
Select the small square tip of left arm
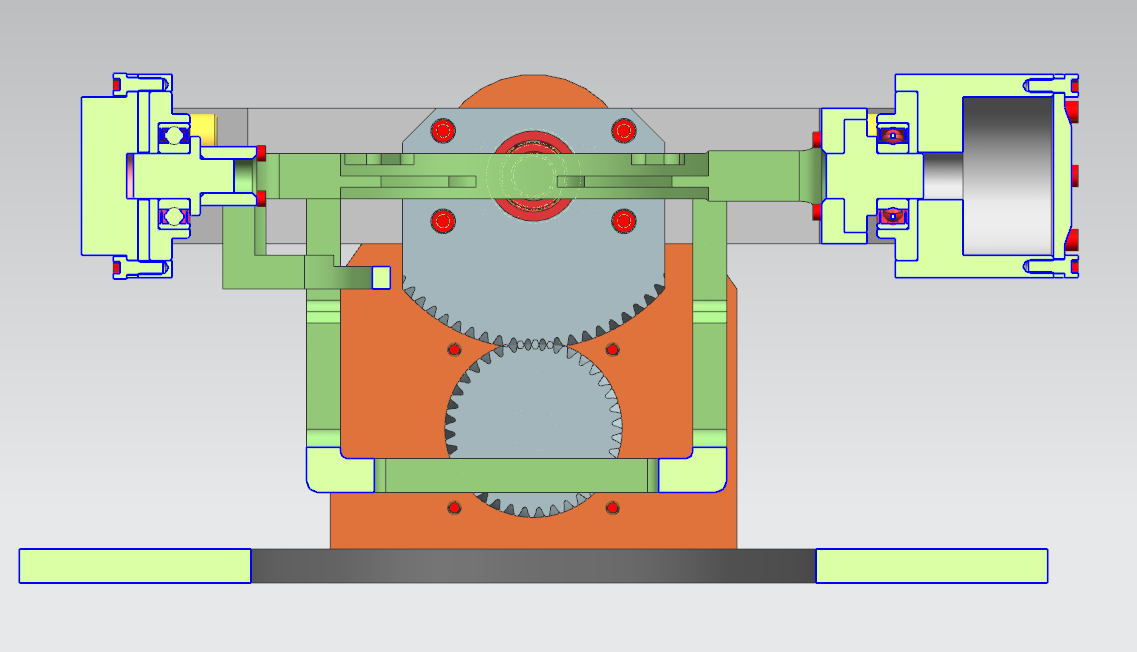click(x=381, y=277)
